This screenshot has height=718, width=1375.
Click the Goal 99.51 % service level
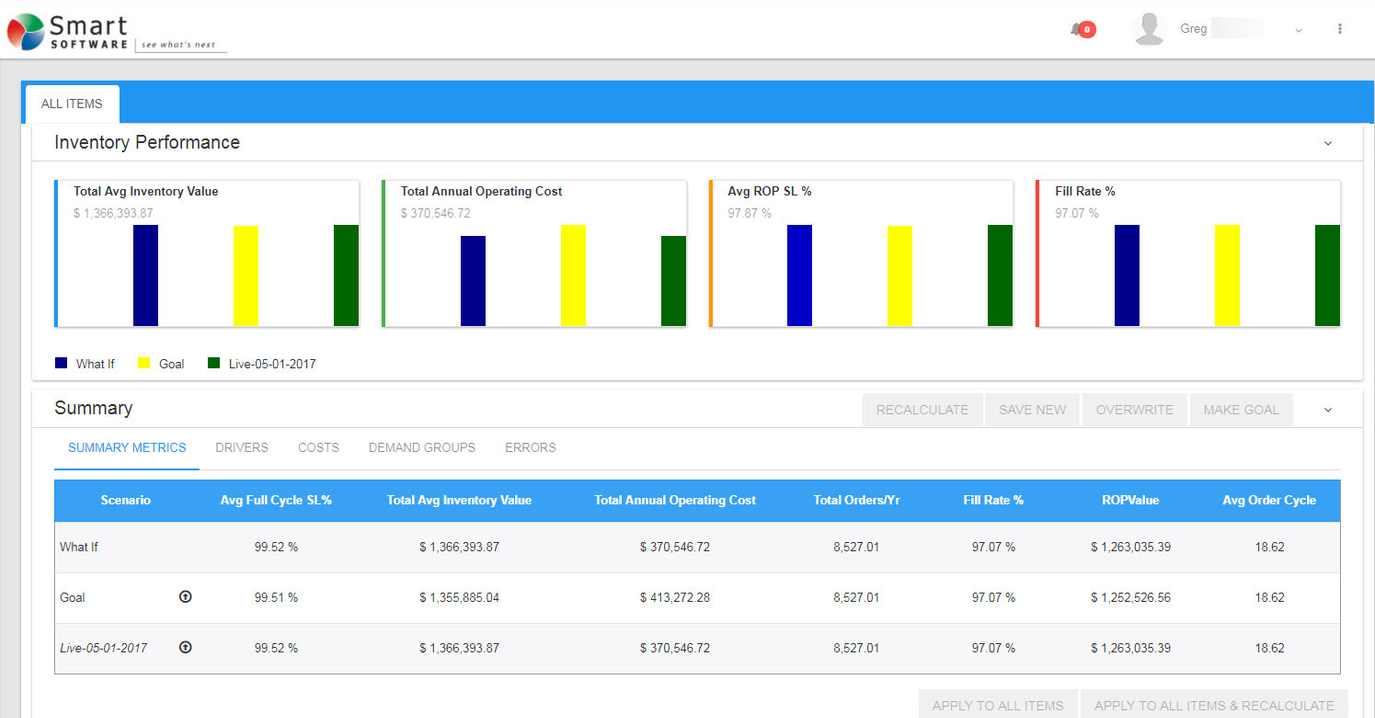tap(276, 598)
